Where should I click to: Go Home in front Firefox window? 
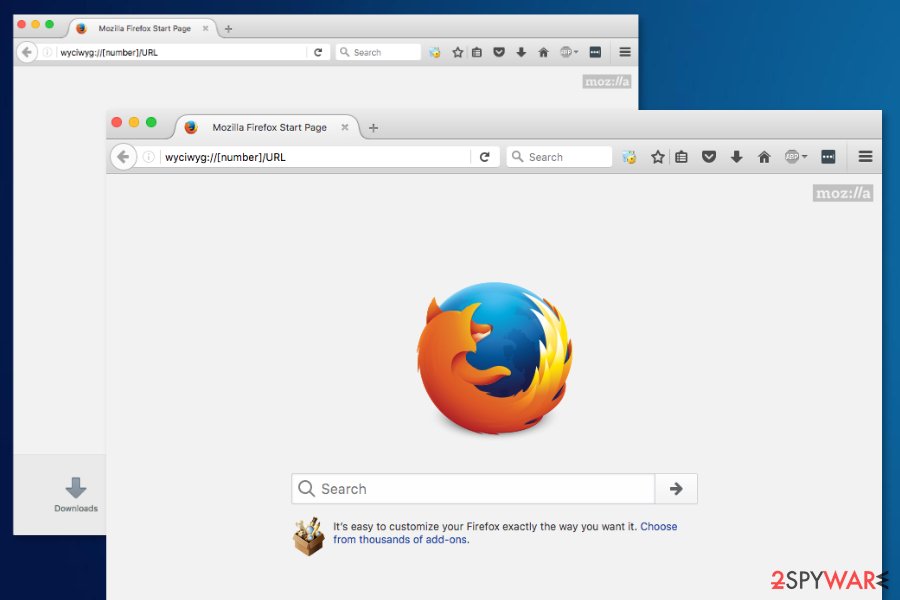pyautogui.click(x=764, y=157)
